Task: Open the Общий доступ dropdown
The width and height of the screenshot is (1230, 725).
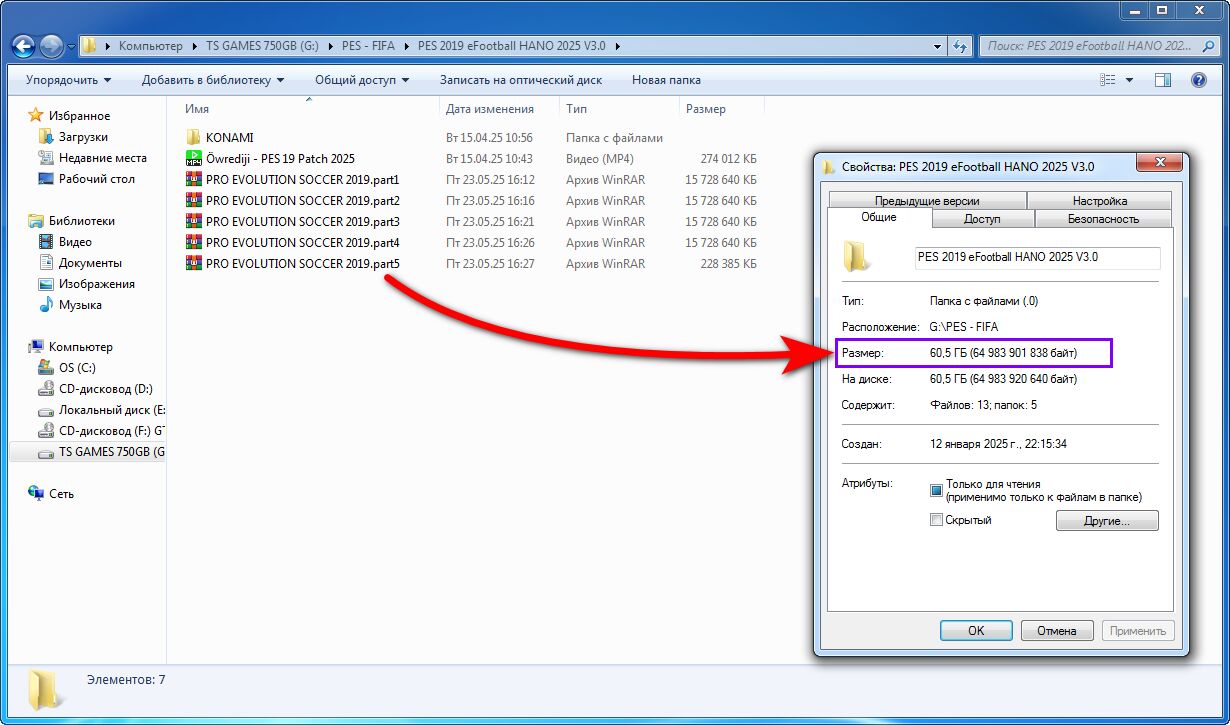Action: pyautogui.click(x=362, y=80)
